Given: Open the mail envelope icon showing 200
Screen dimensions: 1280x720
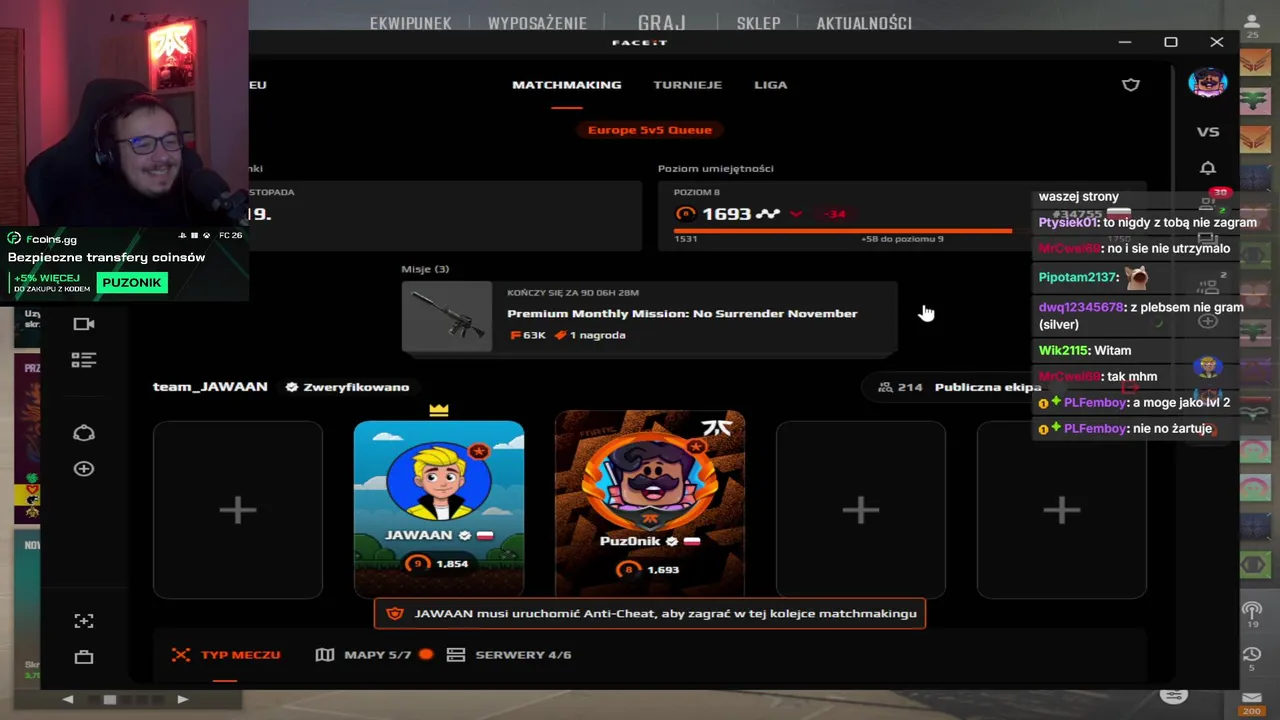Looking at the screenshot, I should tap(1252, 702).
